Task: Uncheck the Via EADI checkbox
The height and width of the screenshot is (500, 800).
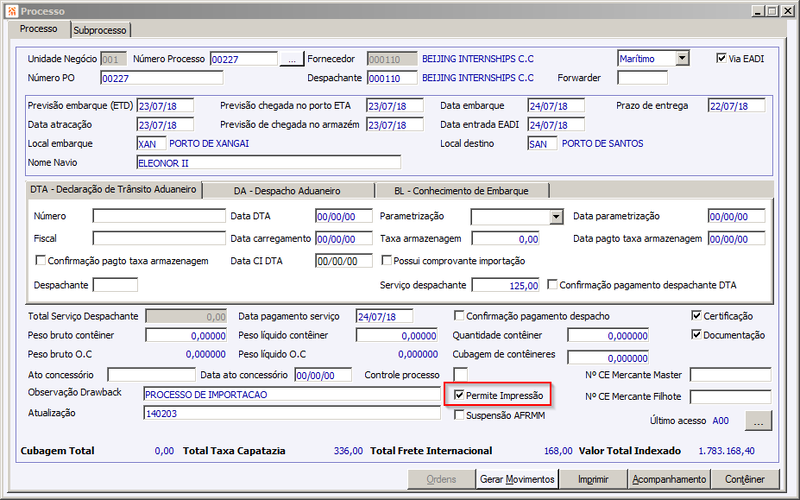Action: point(721,58)
